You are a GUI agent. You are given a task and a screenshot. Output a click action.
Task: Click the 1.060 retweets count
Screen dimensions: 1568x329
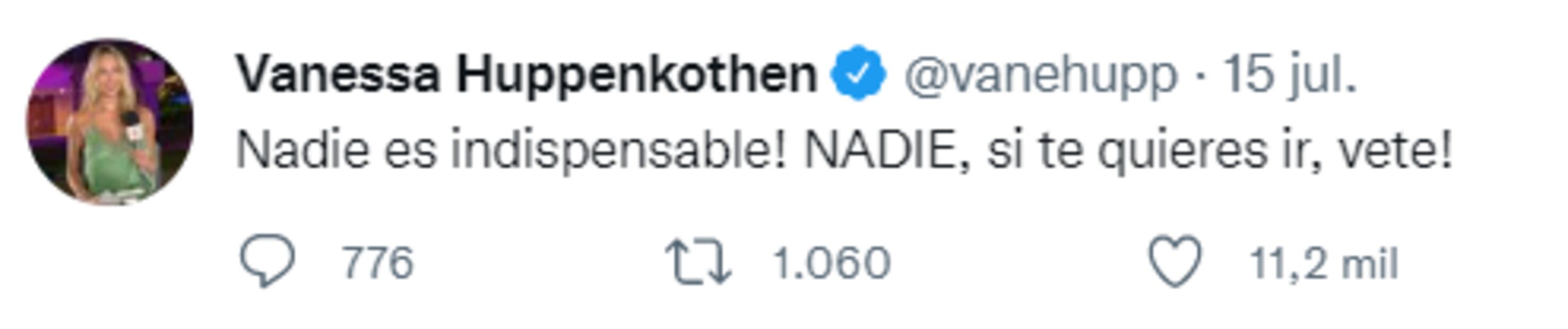click(x=831, y=263)
